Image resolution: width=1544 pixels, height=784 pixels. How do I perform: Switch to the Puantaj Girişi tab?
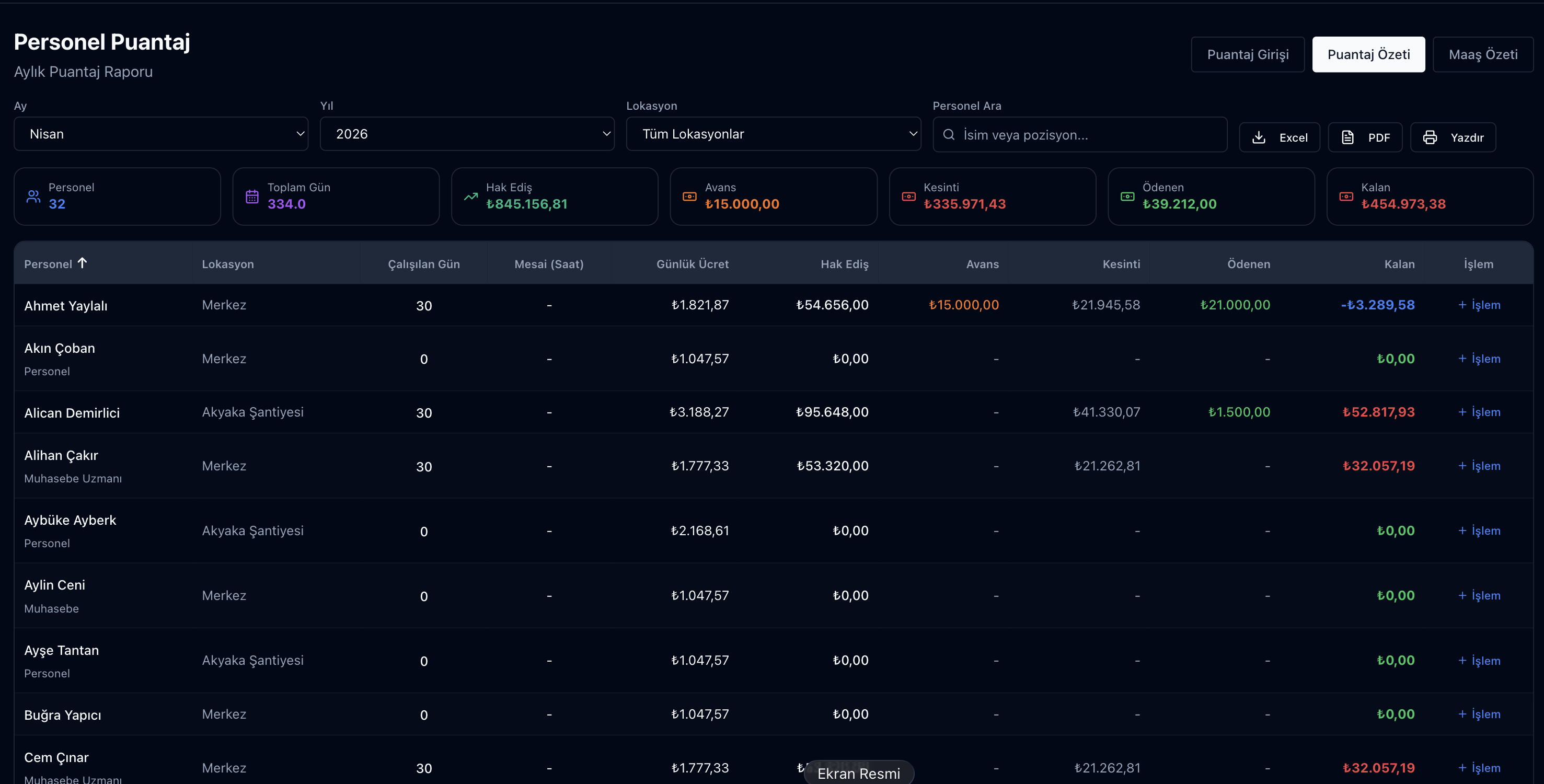coord(1248,54)
